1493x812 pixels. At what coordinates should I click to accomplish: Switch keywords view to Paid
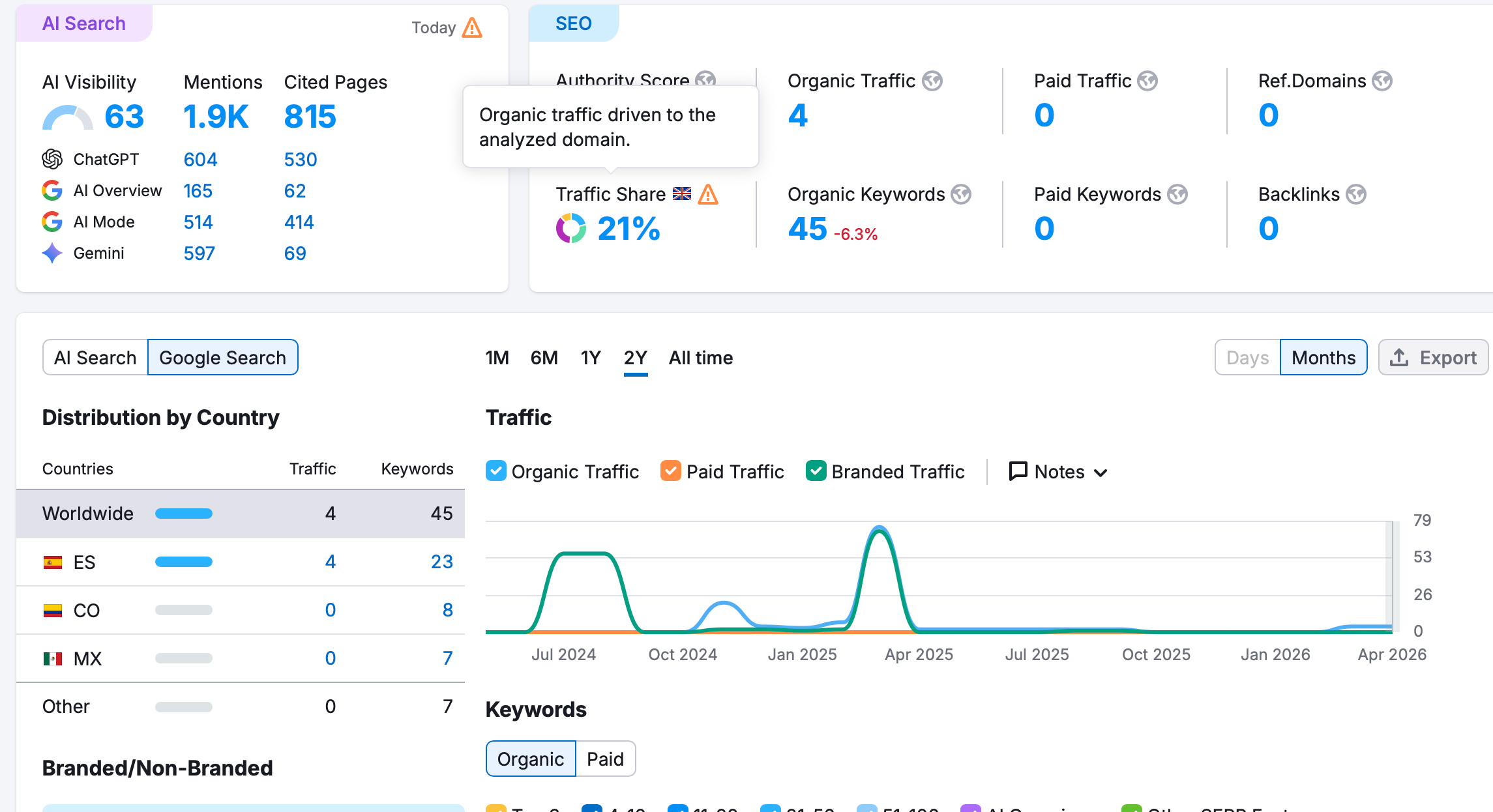[605, 759]
